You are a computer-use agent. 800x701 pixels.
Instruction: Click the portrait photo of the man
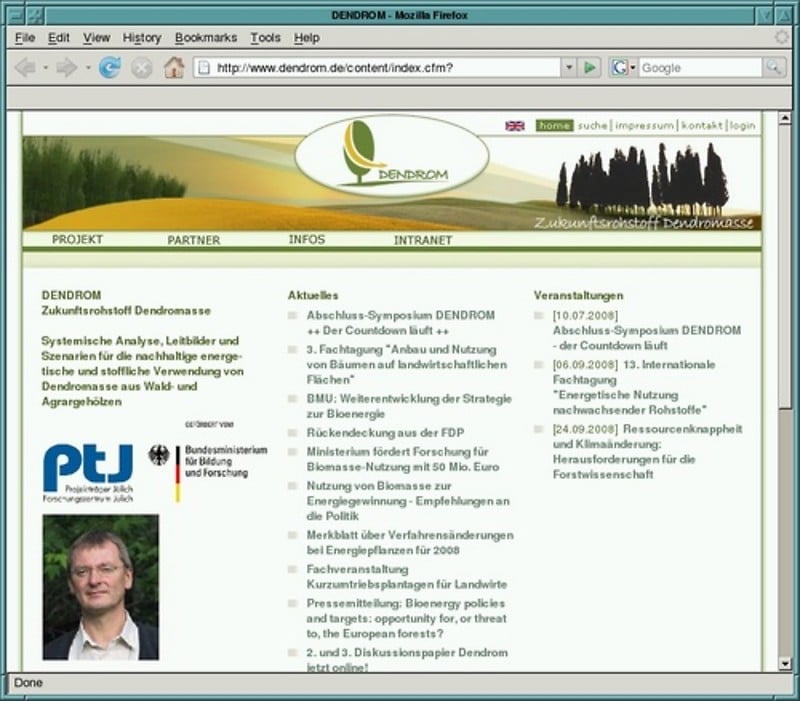click(x=101, y=587)
